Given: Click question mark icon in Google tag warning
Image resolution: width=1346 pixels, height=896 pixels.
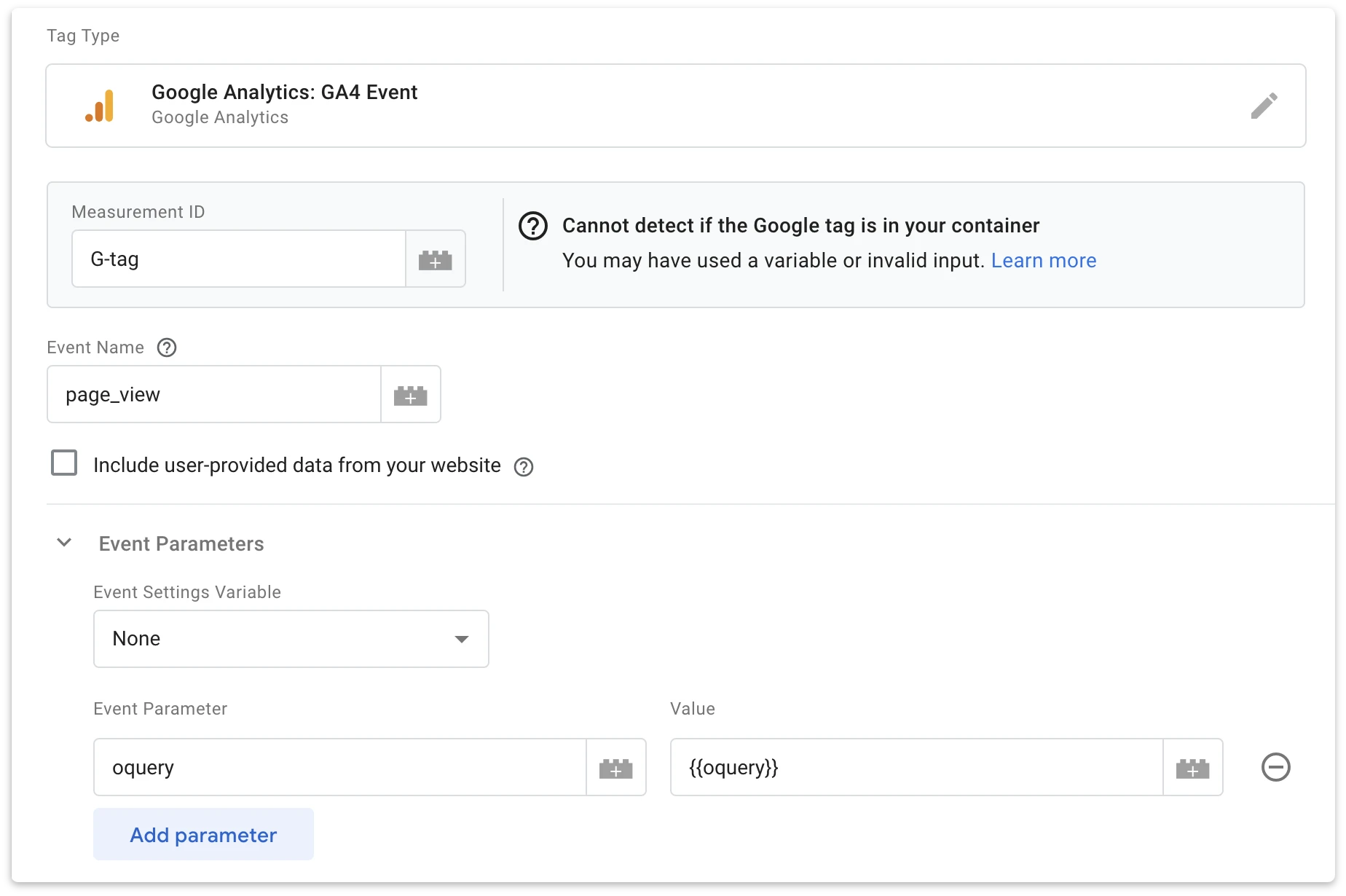Looking at the screenshot, I should (x=533, y=226).
